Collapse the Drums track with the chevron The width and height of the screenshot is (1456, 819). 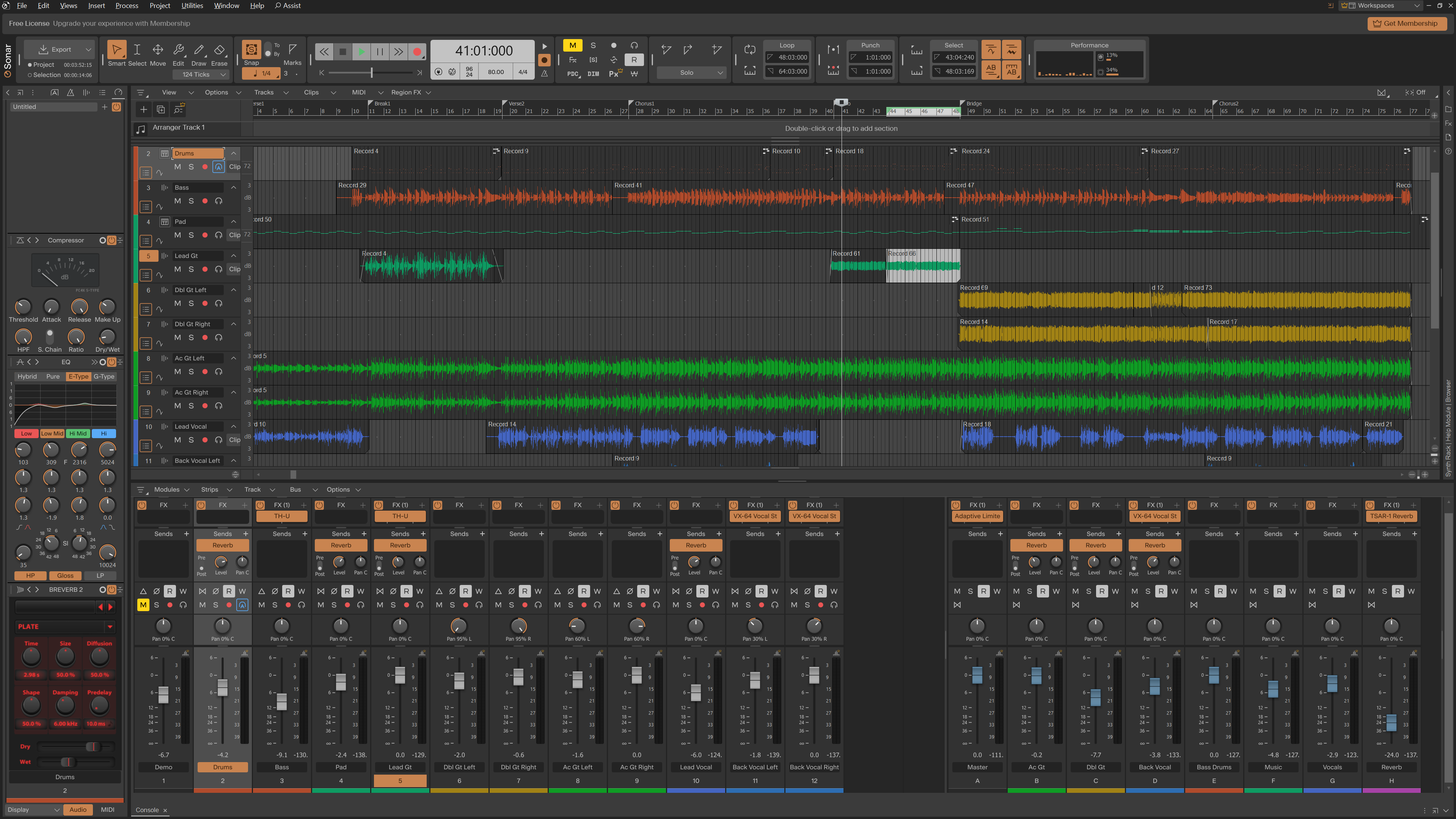point(233,153)
